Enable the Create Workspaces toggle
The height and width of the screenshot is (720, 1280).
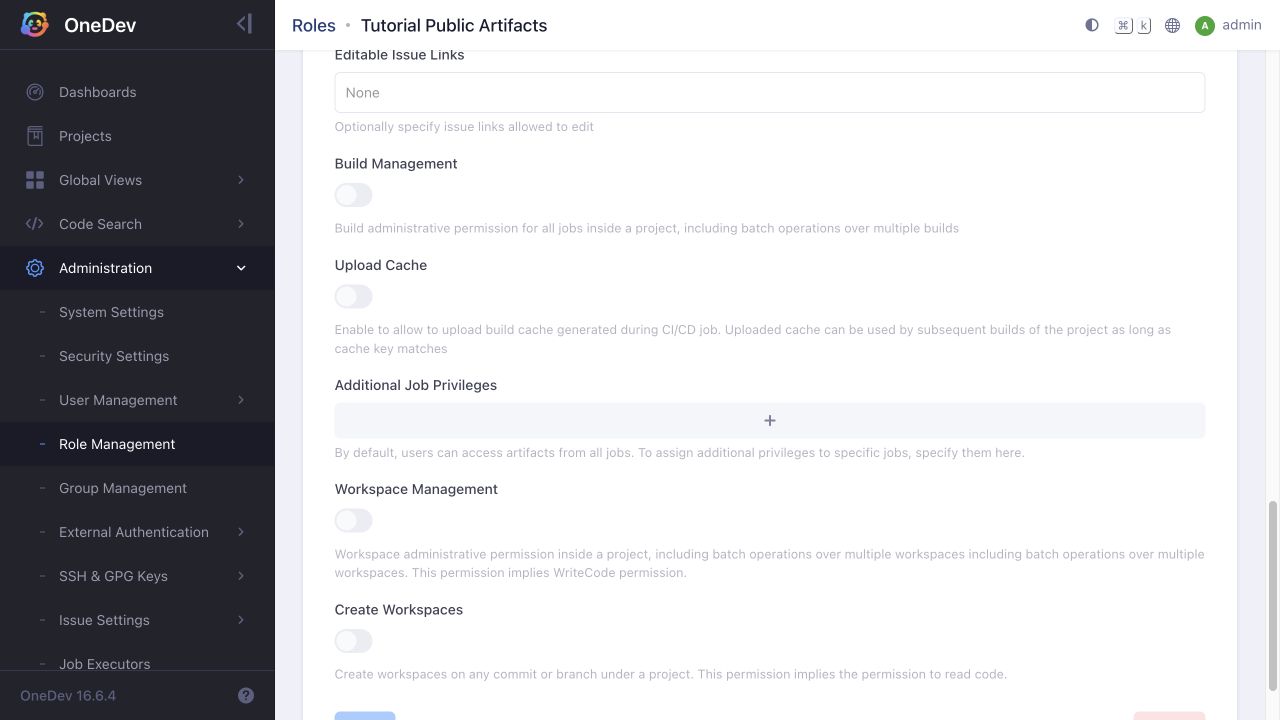pyautogui.click(x=353, y=641)
